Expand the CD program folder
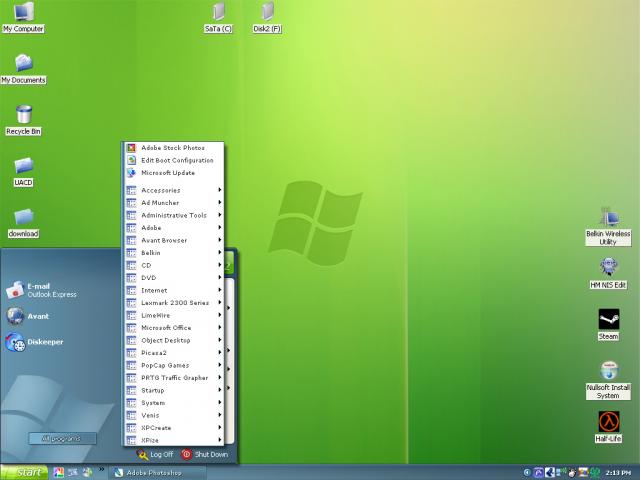The width and height of the screenshot is (640, 480). click(173, 265)
